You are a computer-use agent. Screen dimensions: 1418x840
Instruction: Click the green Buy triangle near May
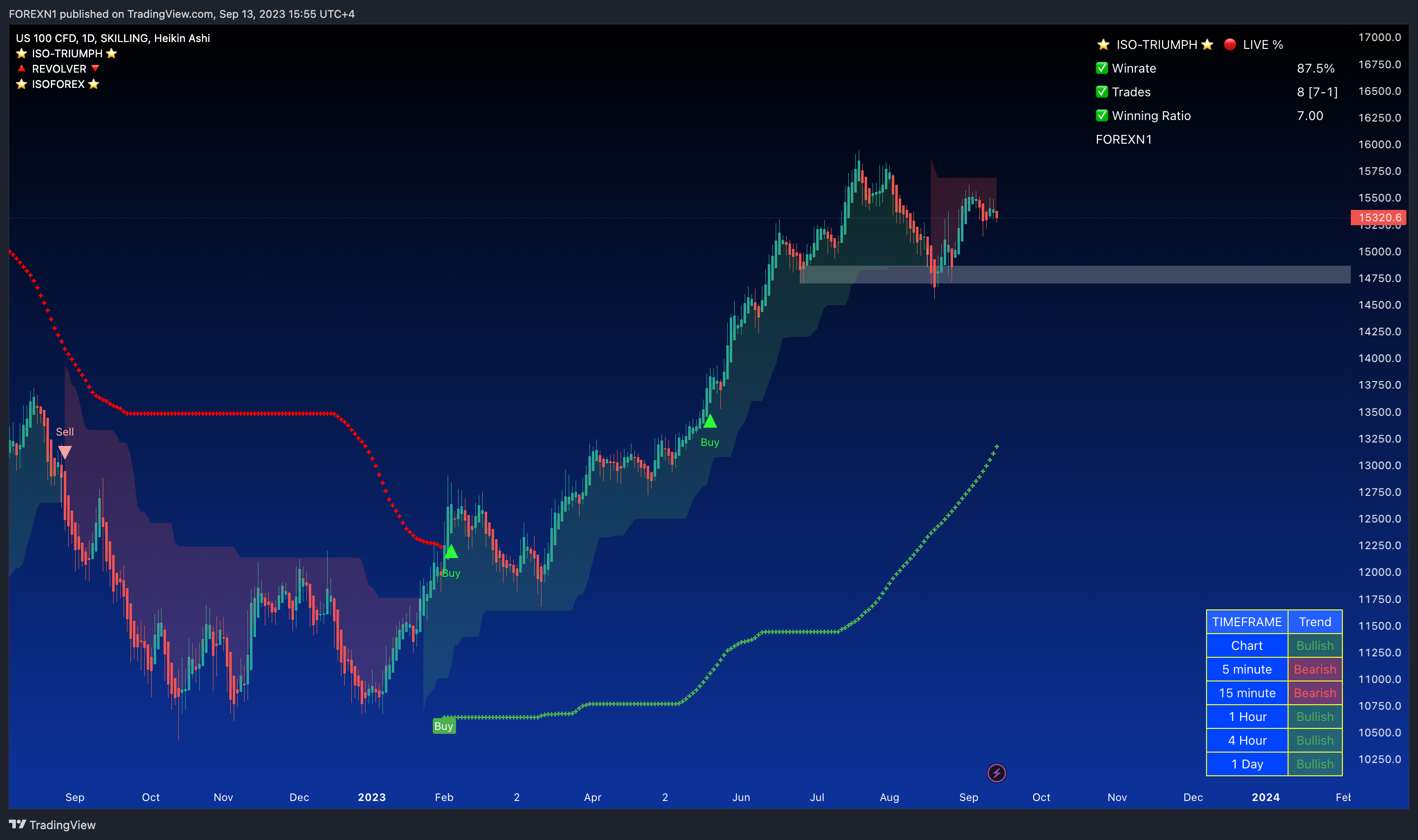point(709,421)
